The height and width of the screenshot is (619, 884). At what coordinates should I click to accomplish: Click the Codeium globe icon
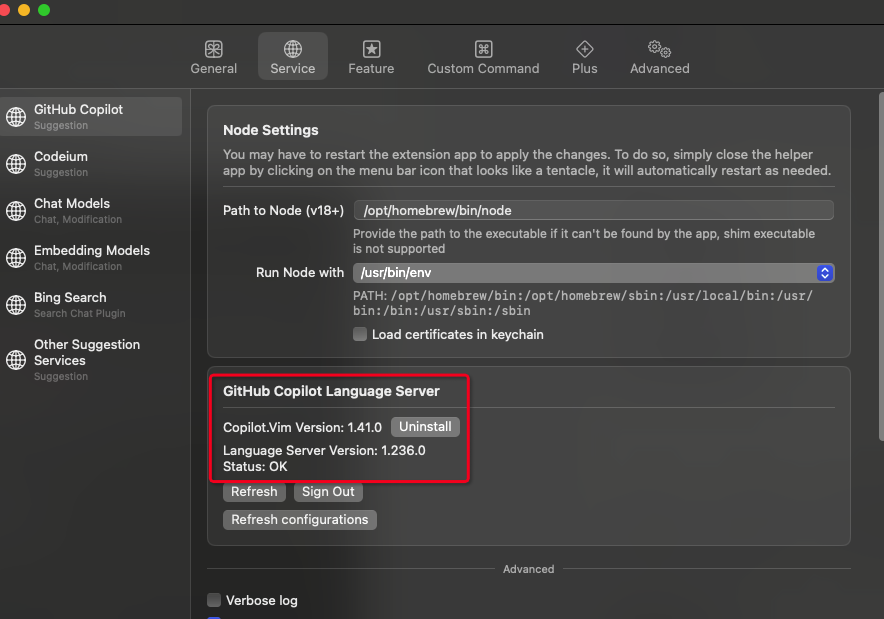point(16,163)
